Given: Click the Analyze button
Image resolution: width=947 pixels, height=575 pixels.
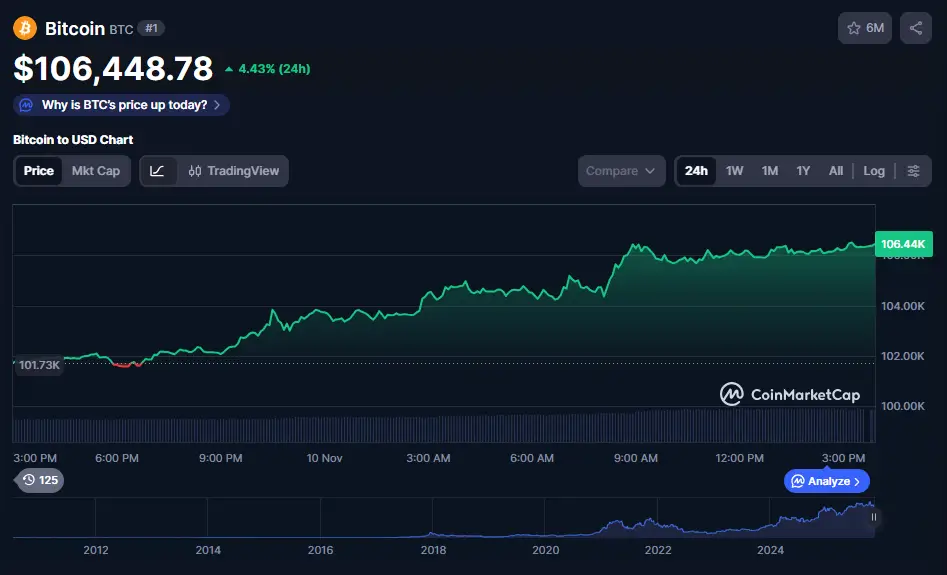Looking at the screenshot, I should point(827,481).
